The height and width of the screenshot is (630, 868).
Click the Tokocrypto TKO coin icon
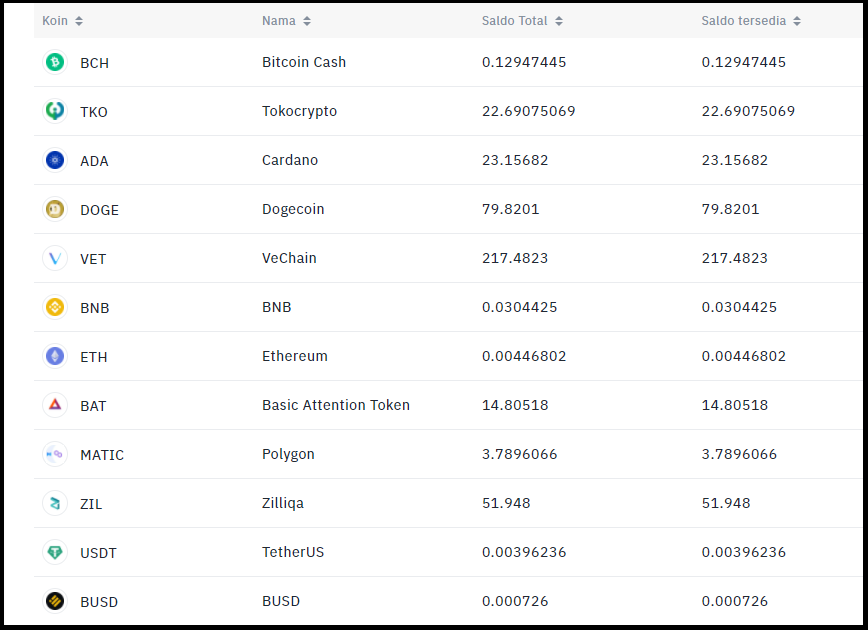click(x=55, y=111)
